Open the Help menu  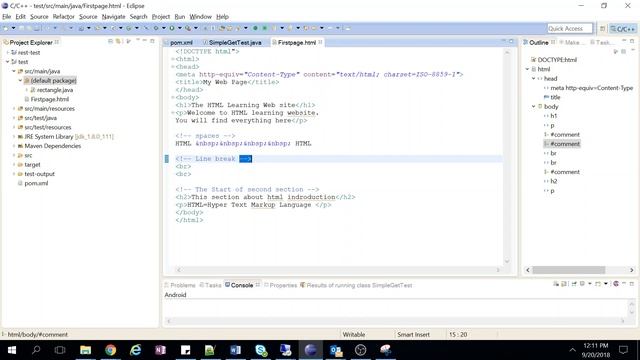click(222, 17)
